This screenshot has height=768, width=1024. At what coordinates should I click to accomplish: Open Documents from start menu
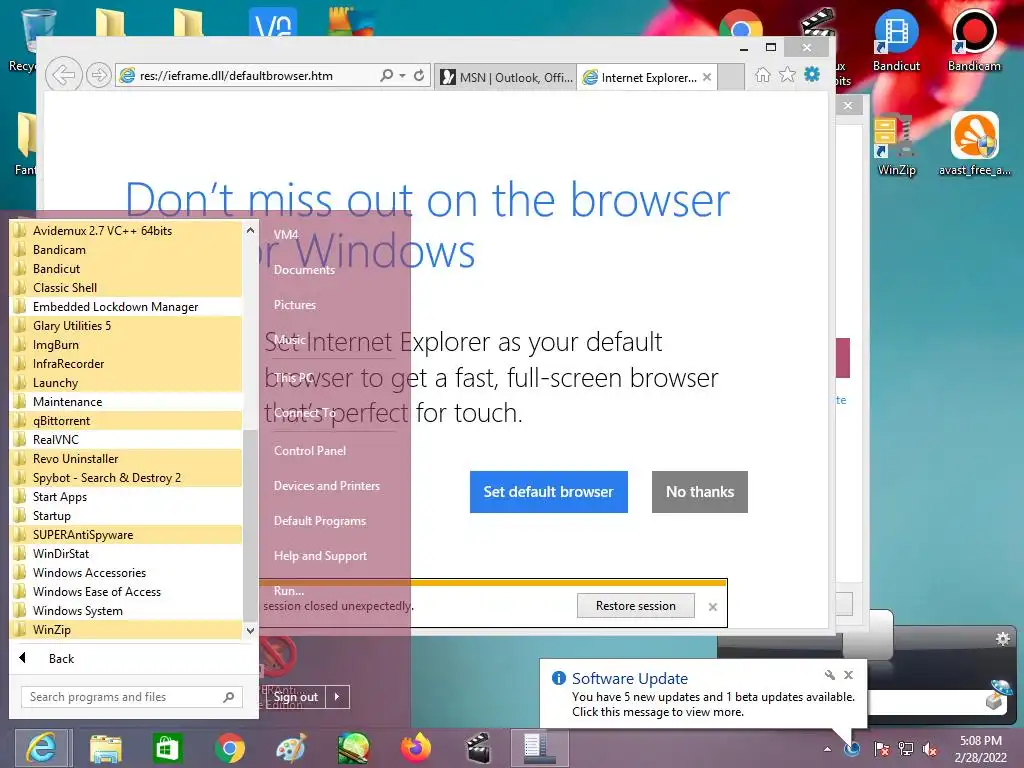pyautogui.click(x=304, y=270)
